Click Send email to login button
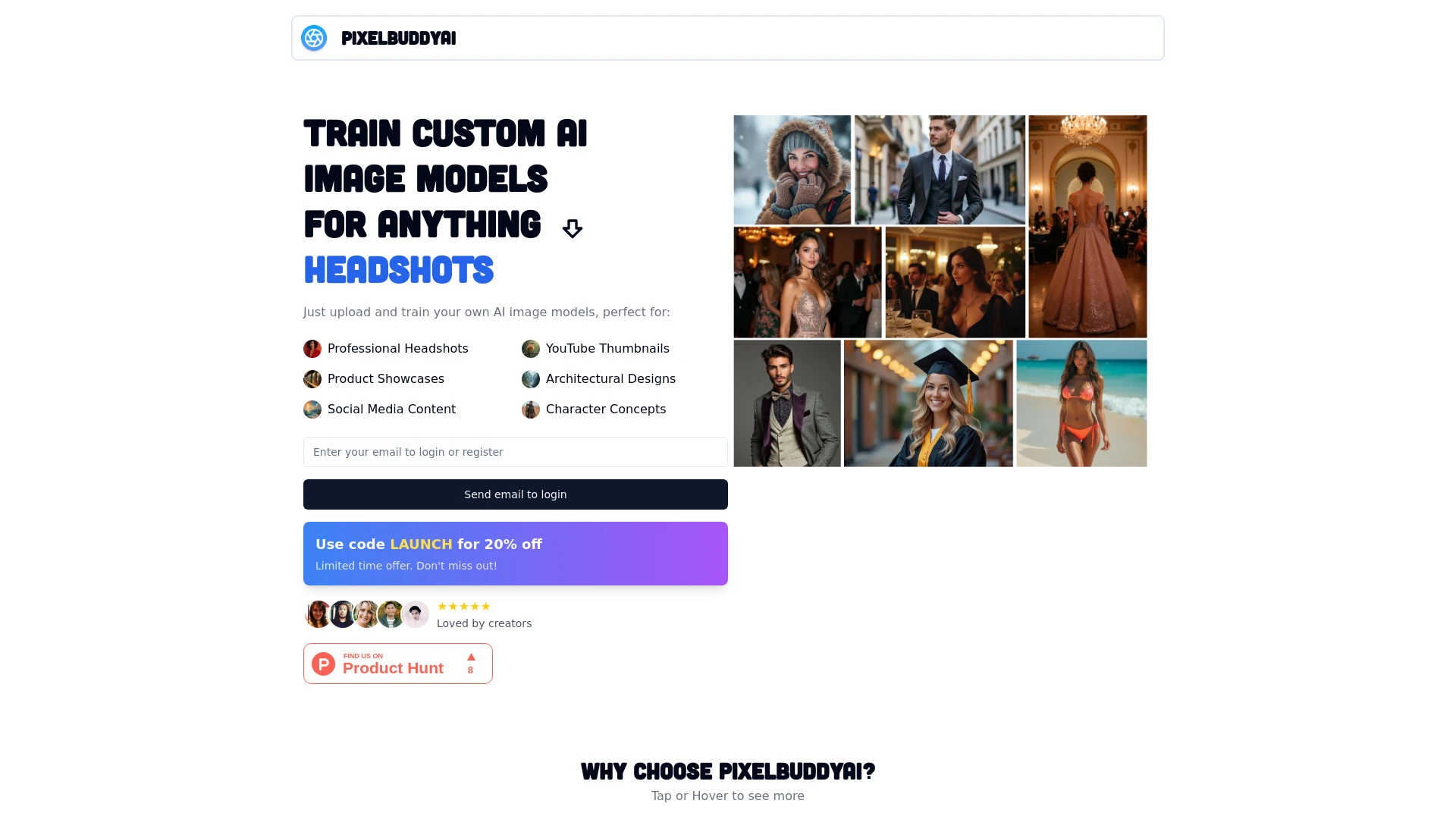 [515, 494]
